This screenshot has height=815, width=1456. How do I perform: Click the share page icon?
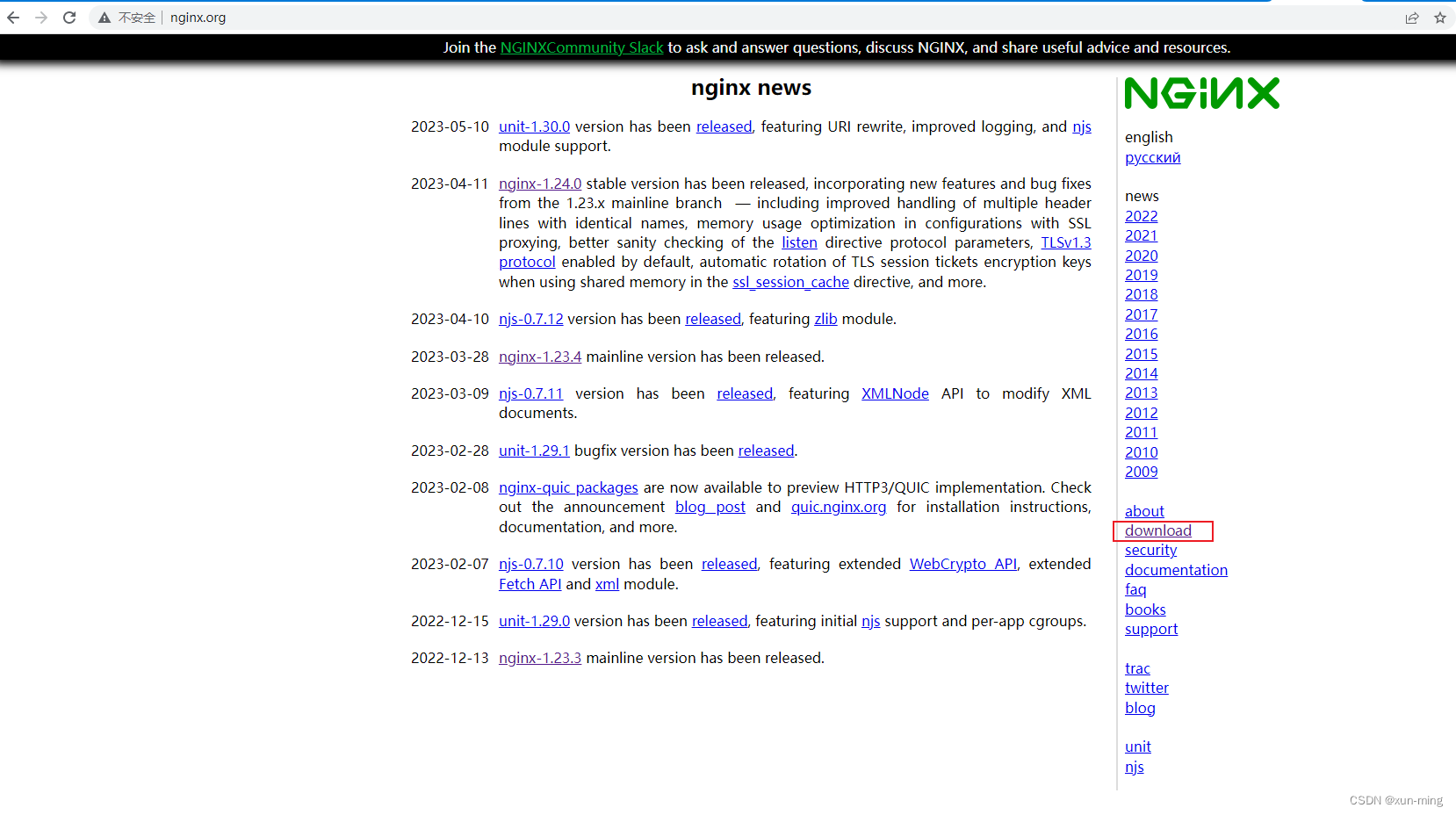1412,18
